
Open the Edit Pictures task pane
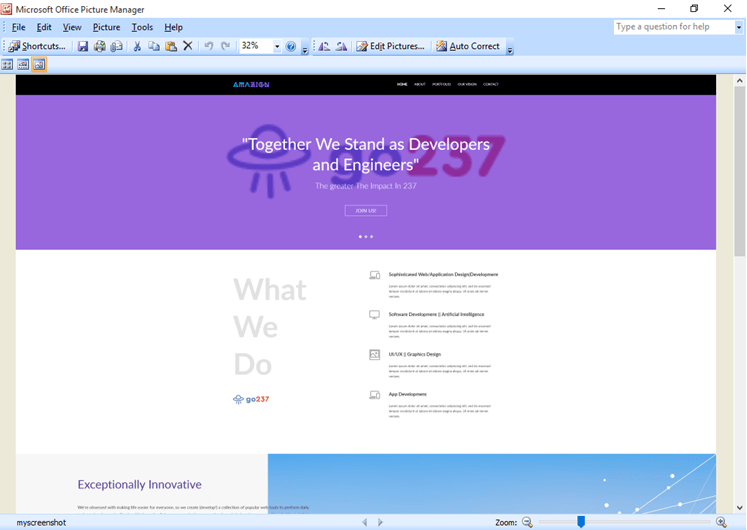click(x=390, y=46)
